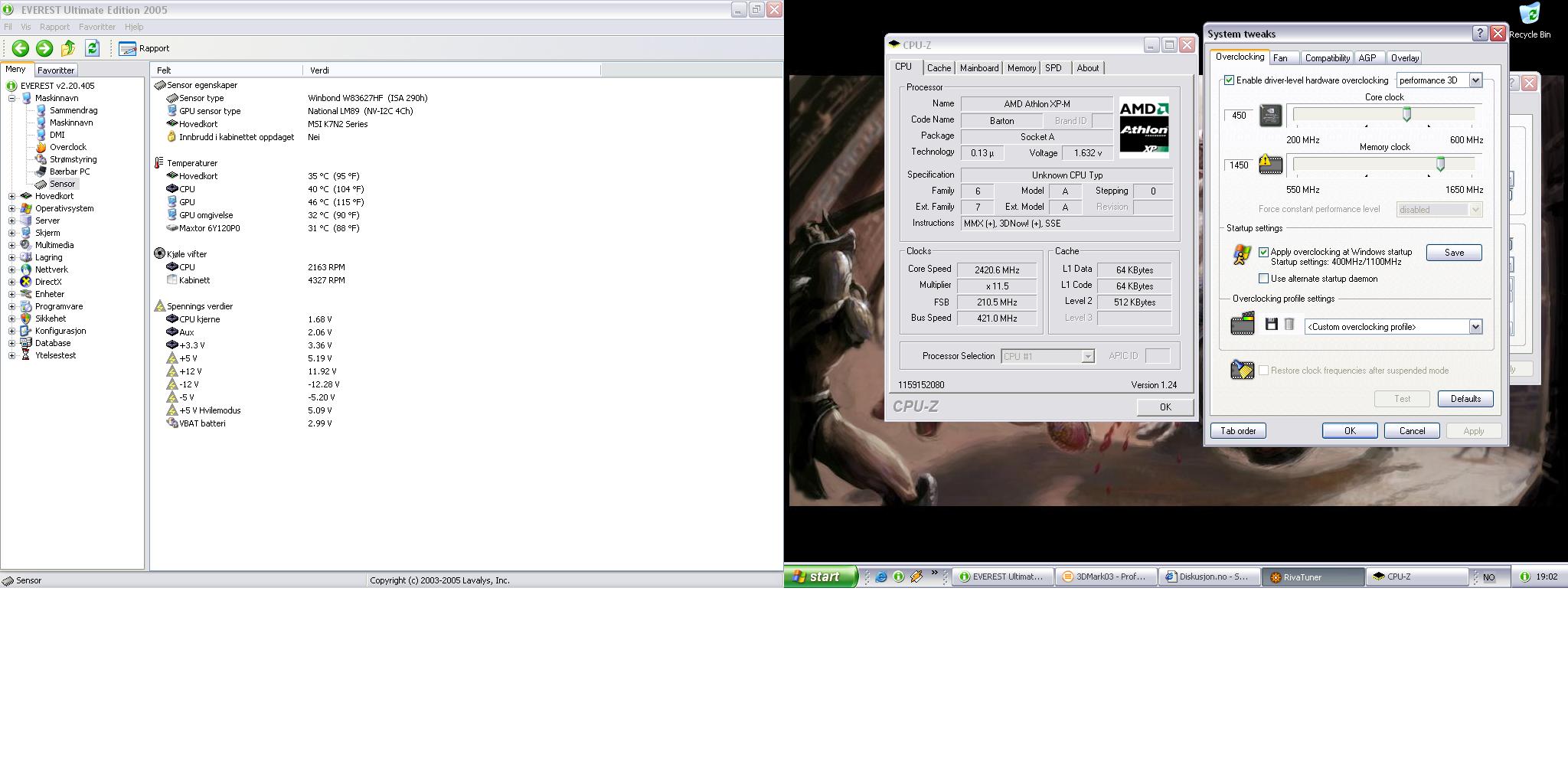The width and height of the screenshot is (1568, 784).
Task: Switch to the Overlay tab in System tweaks
Action: (x=1404, y=58)
